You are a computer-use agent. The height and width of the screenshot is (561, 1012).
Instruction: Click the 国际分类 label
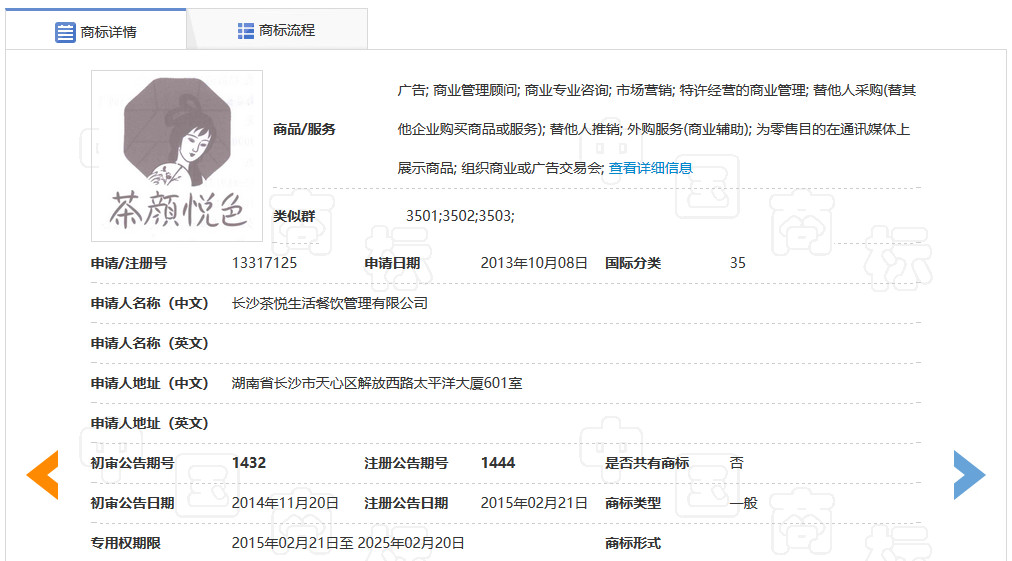[632, 263]
